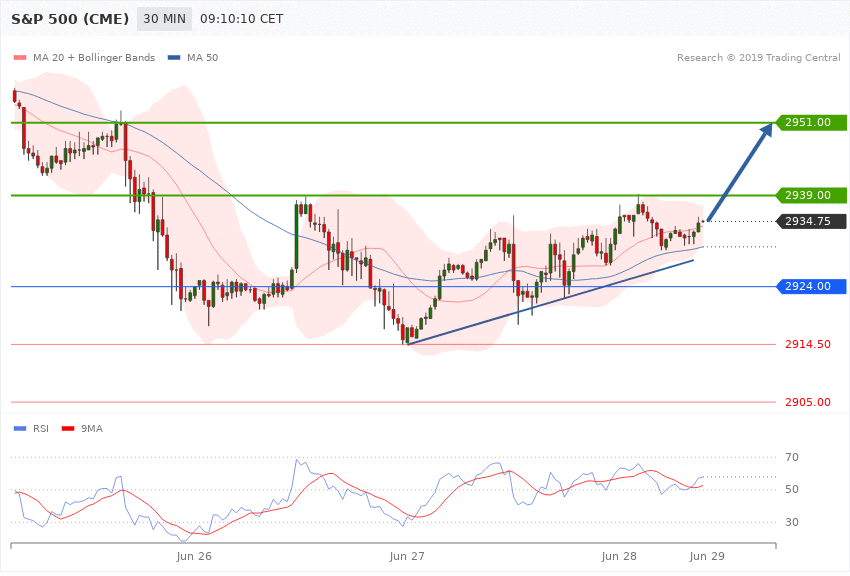
Task: Click the 9MA legend label
Action: [92, 429]
